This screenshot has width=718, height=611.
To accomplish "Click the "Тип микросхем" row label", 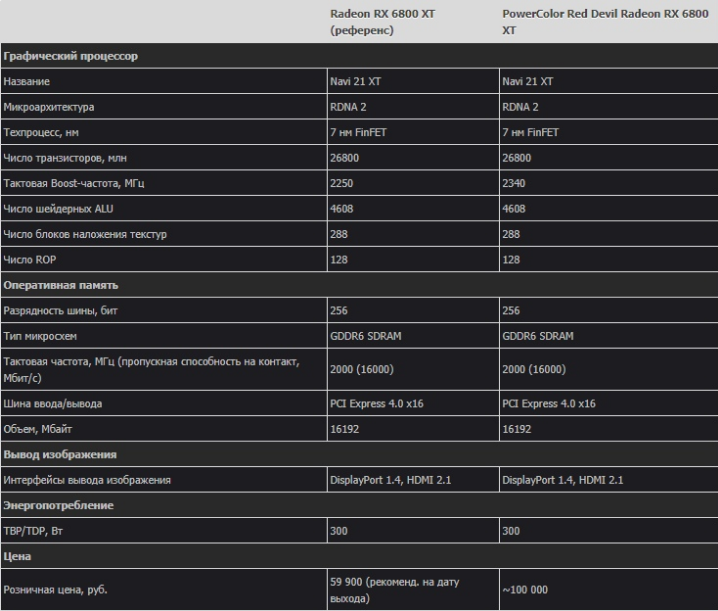I will click(x=40, y=336).
